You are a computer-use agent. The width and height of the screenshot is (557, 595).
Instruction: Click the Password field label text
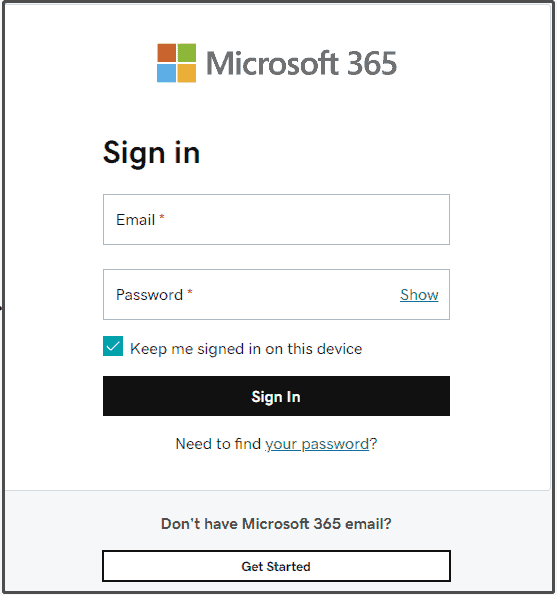point(149,295)
